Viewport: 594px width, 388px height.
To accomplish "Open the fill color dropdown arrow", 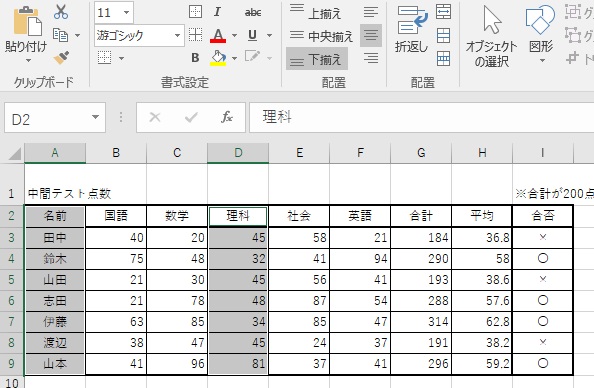I will 234,58.
